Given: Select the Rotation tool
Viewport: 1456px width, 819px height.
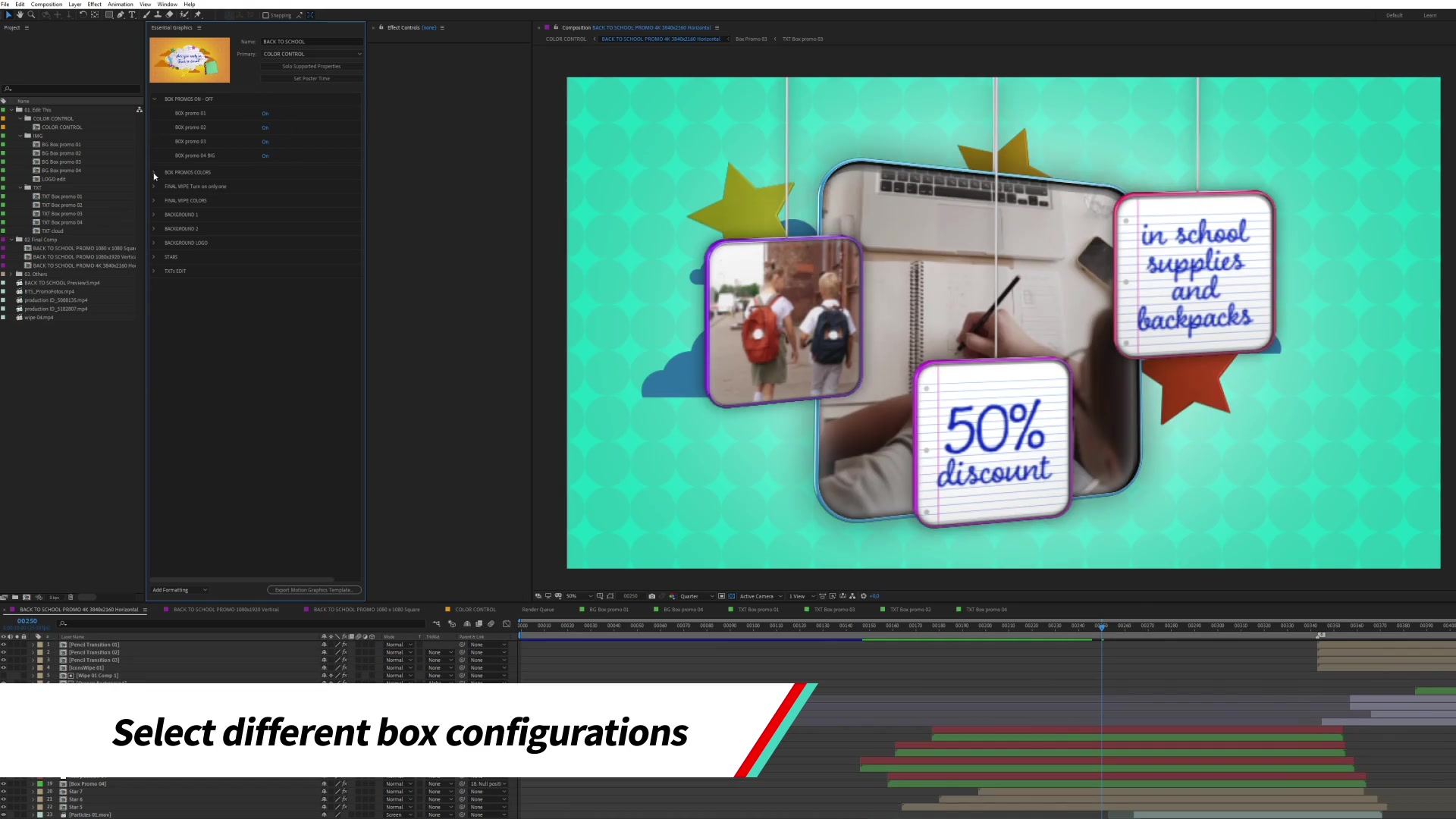Looking at the screenshot, I should 83,14.
